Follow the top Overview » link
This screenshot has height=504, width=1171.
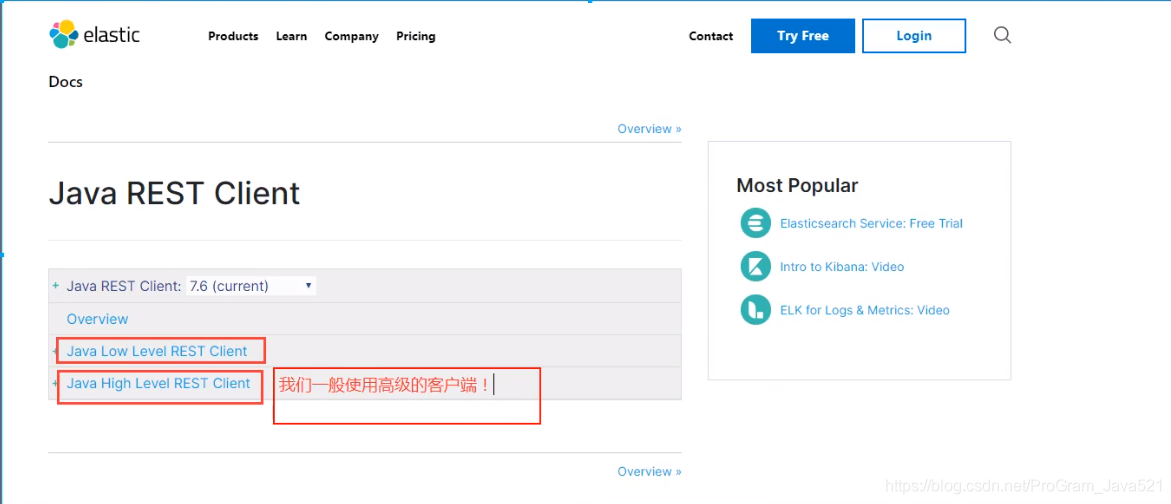pyautogui.click(x=649, y=128)
